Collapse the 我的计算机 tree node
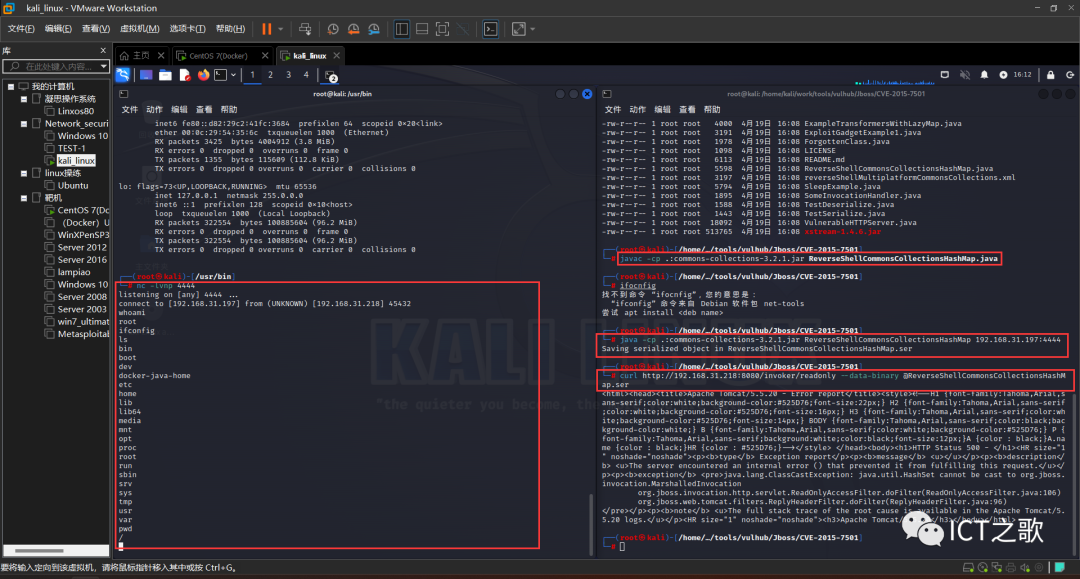Image resolution: width=1080 pixels, height=579 pixels. tap(11, 87)
